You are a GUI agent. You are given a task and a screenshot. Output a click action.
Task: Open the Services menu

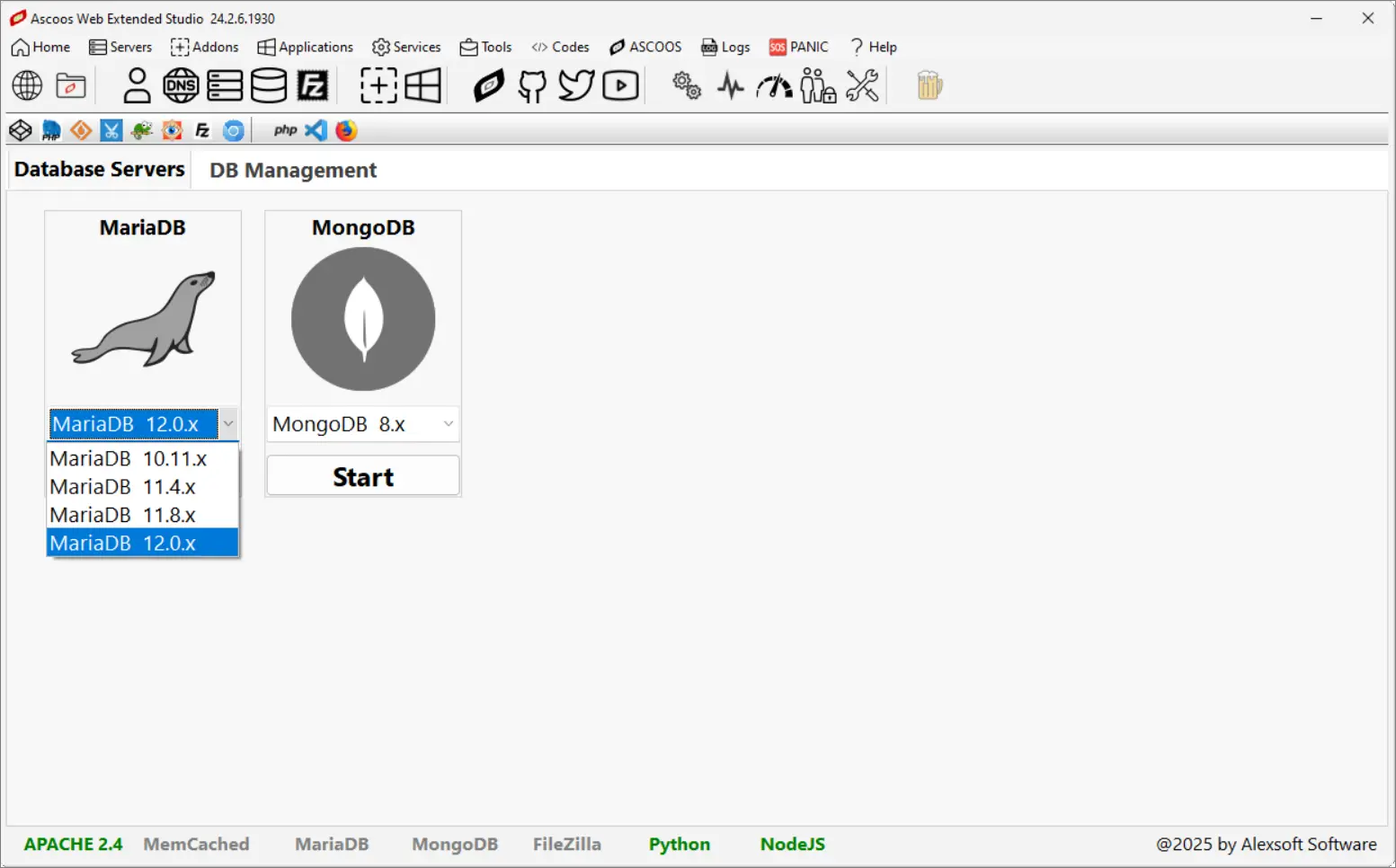[406, 47]
